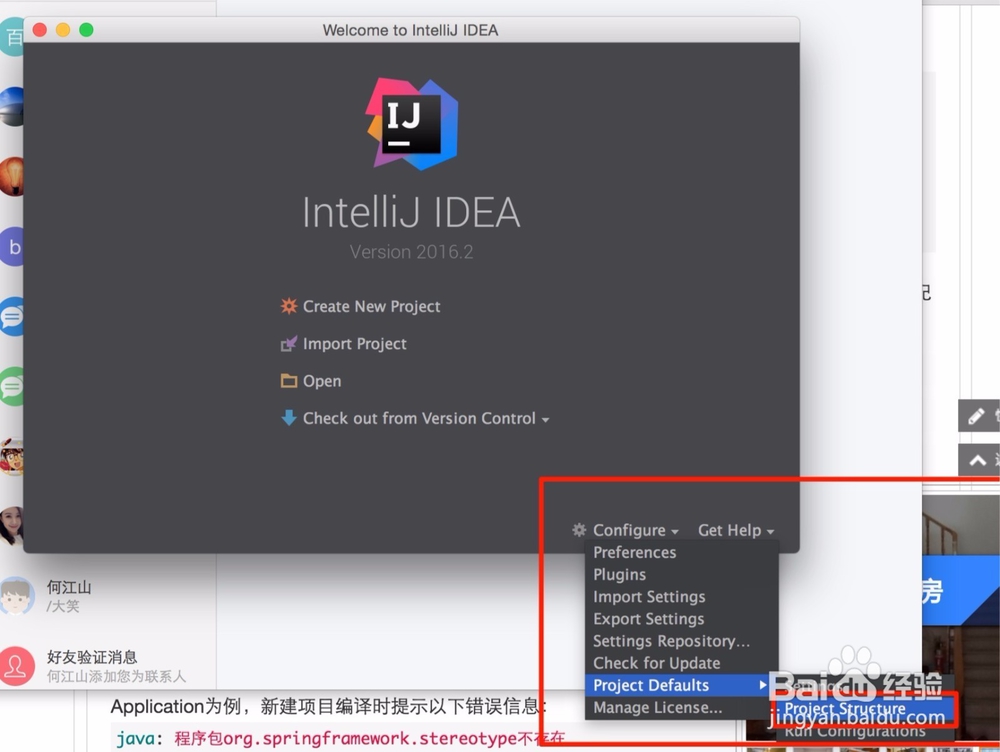The height and width of the screenshot is (752, 1000).
Task: Open the purple 'b' avatar in the chat sidebar
Action: click(x=13, y=247)
